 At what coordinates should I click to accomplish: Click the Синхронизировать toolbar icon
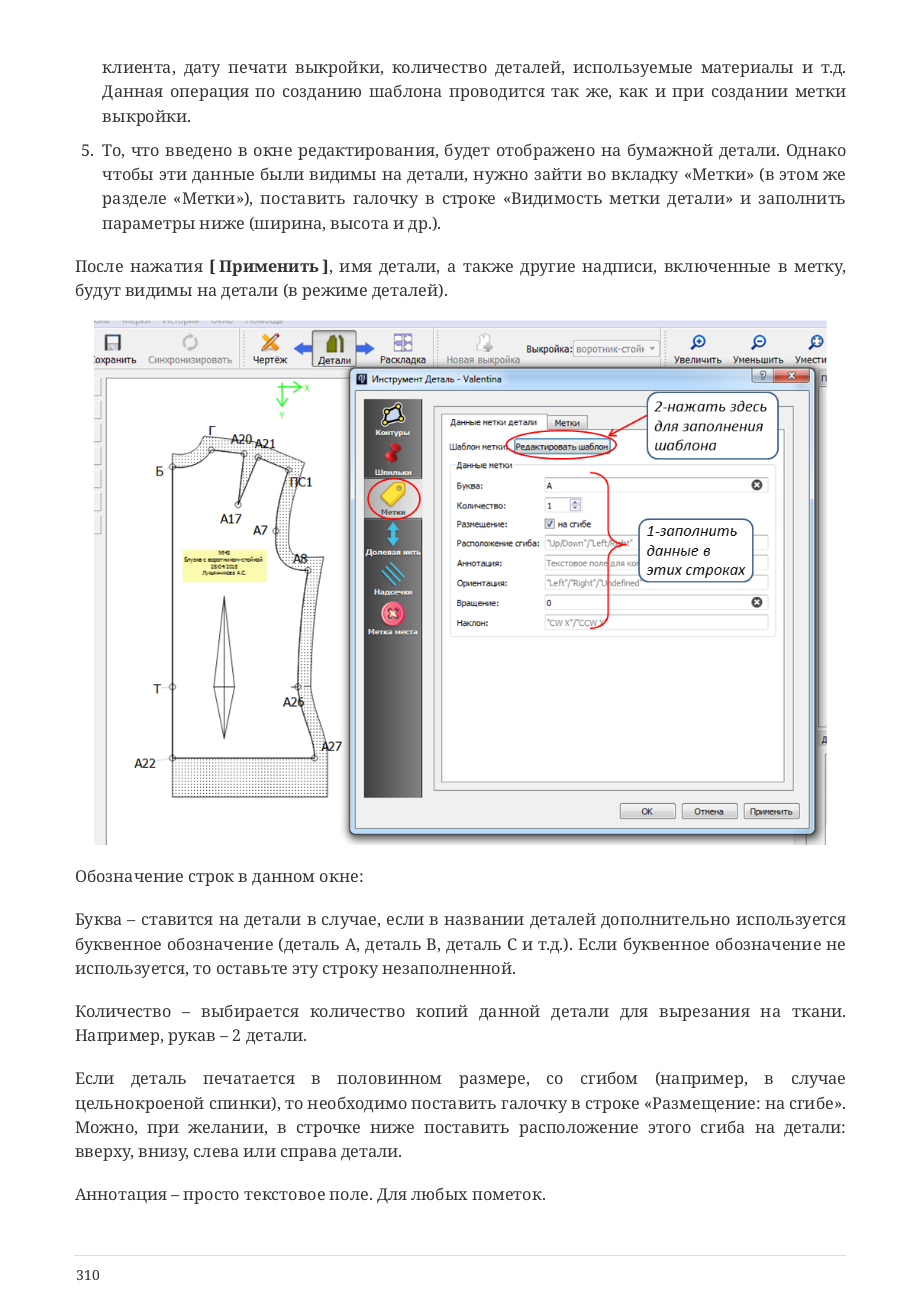tap(190, 348)
